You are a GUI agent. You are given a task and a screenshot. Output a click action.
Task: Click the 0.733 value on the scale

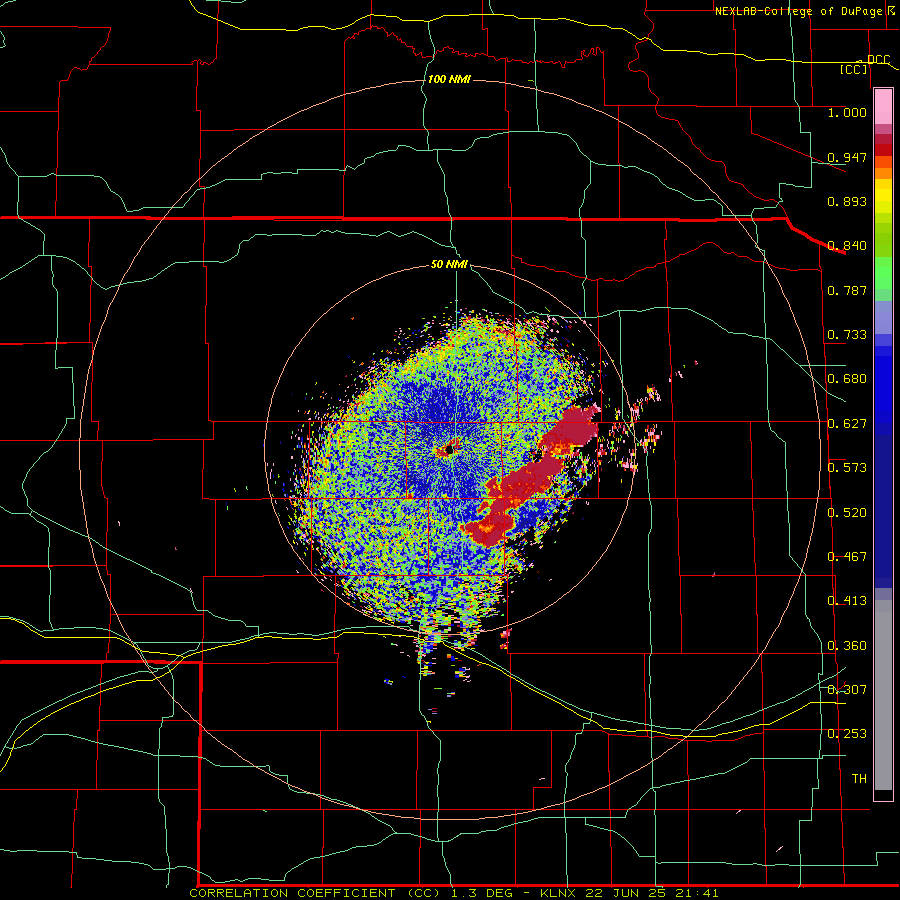[847, 335]
